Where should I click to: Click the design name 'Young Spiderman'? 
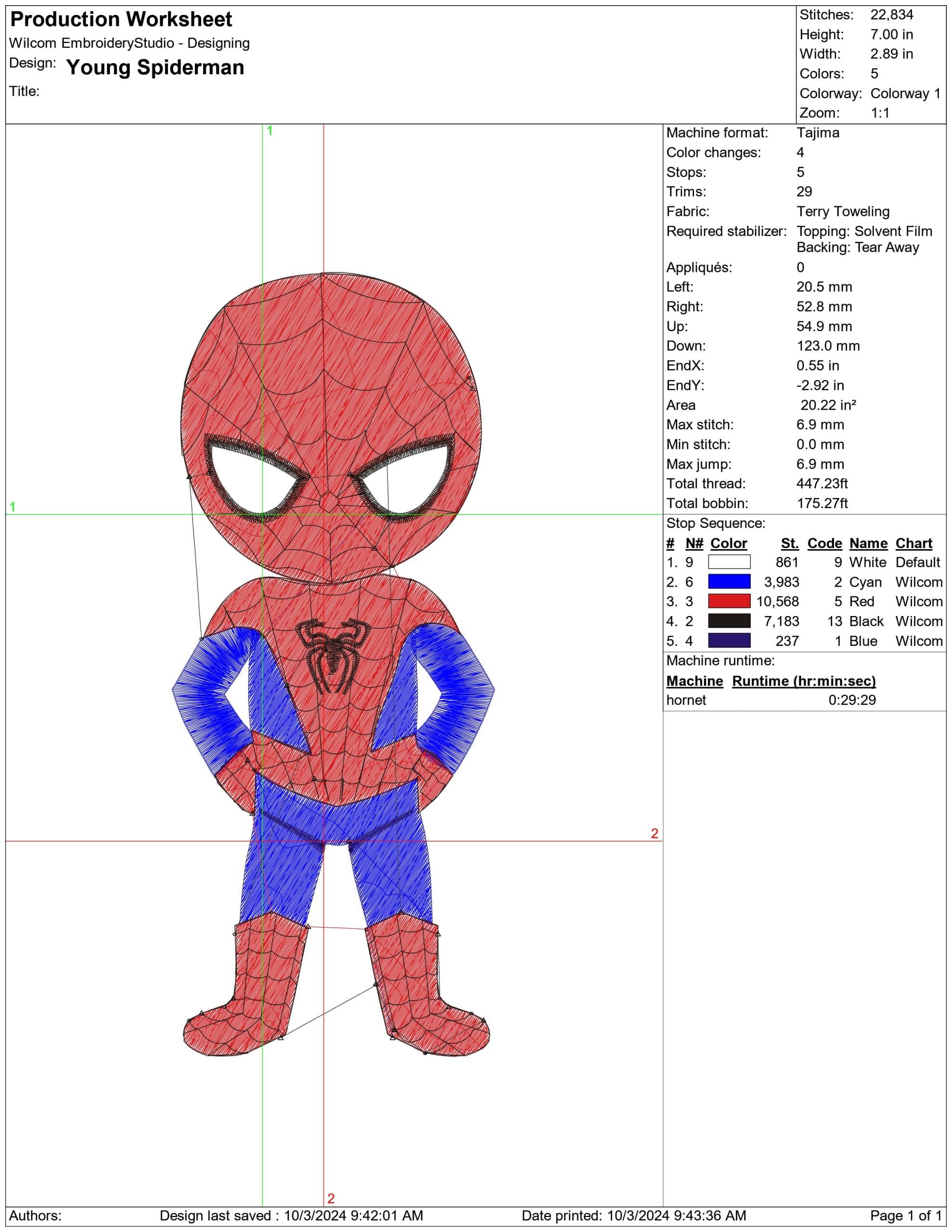[155, 67]
